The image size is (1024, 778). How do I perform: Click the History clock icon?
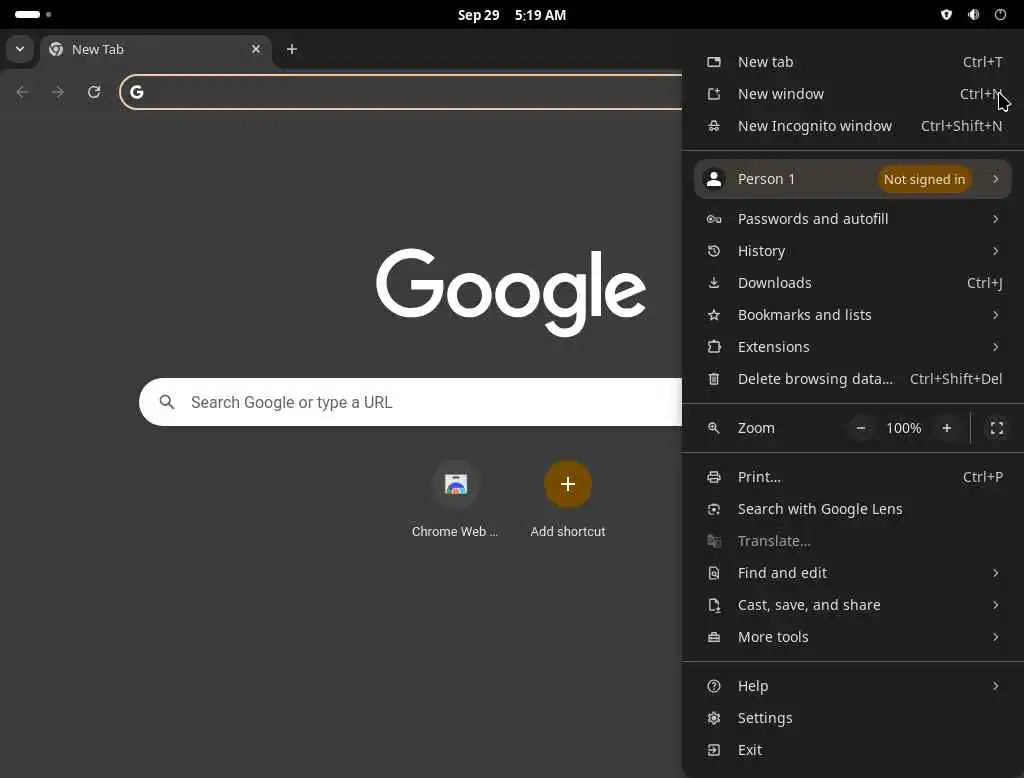[x=714, y=251]
